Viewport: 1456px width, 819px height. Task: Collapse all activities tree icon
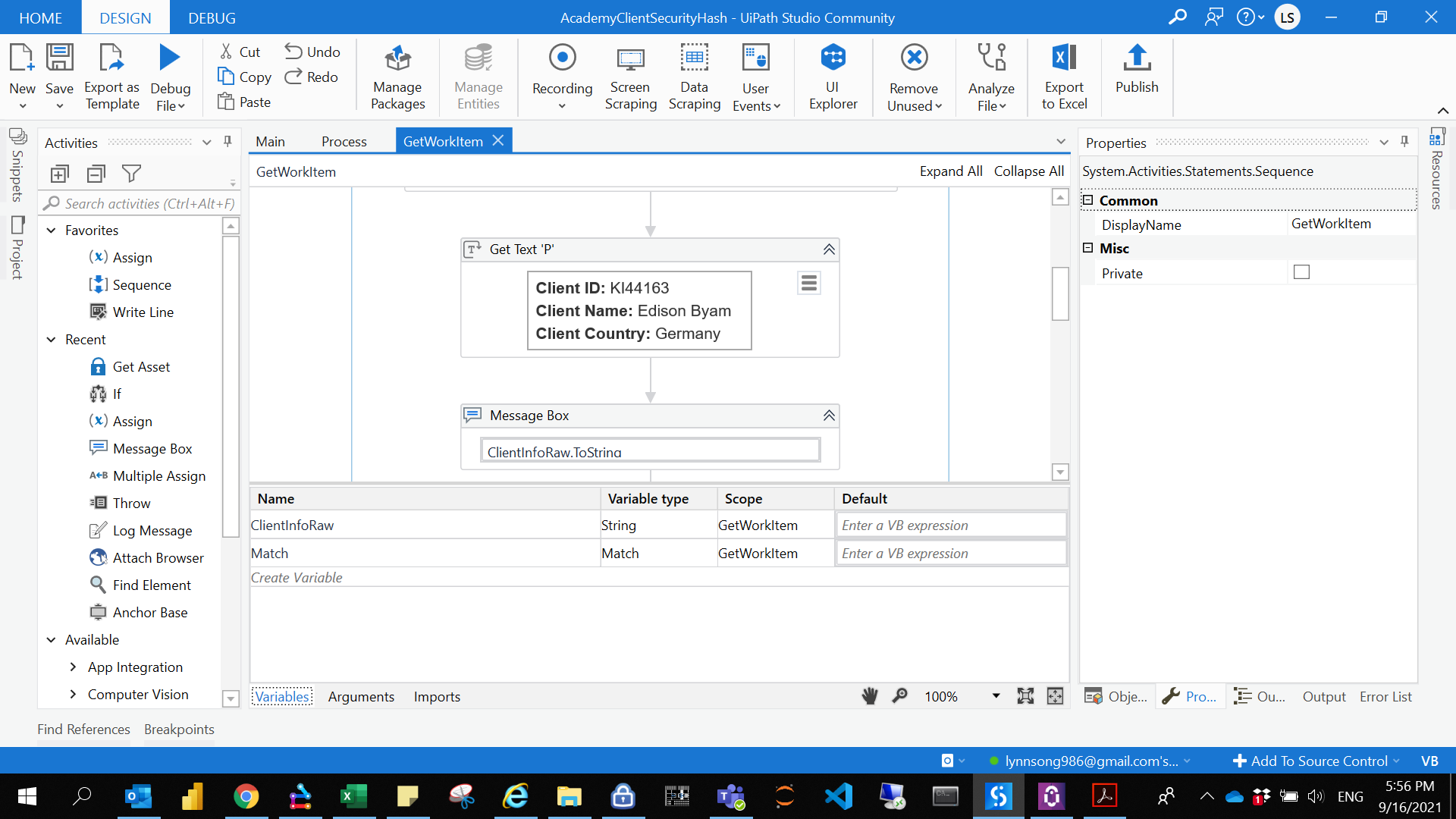coord(96,174)
